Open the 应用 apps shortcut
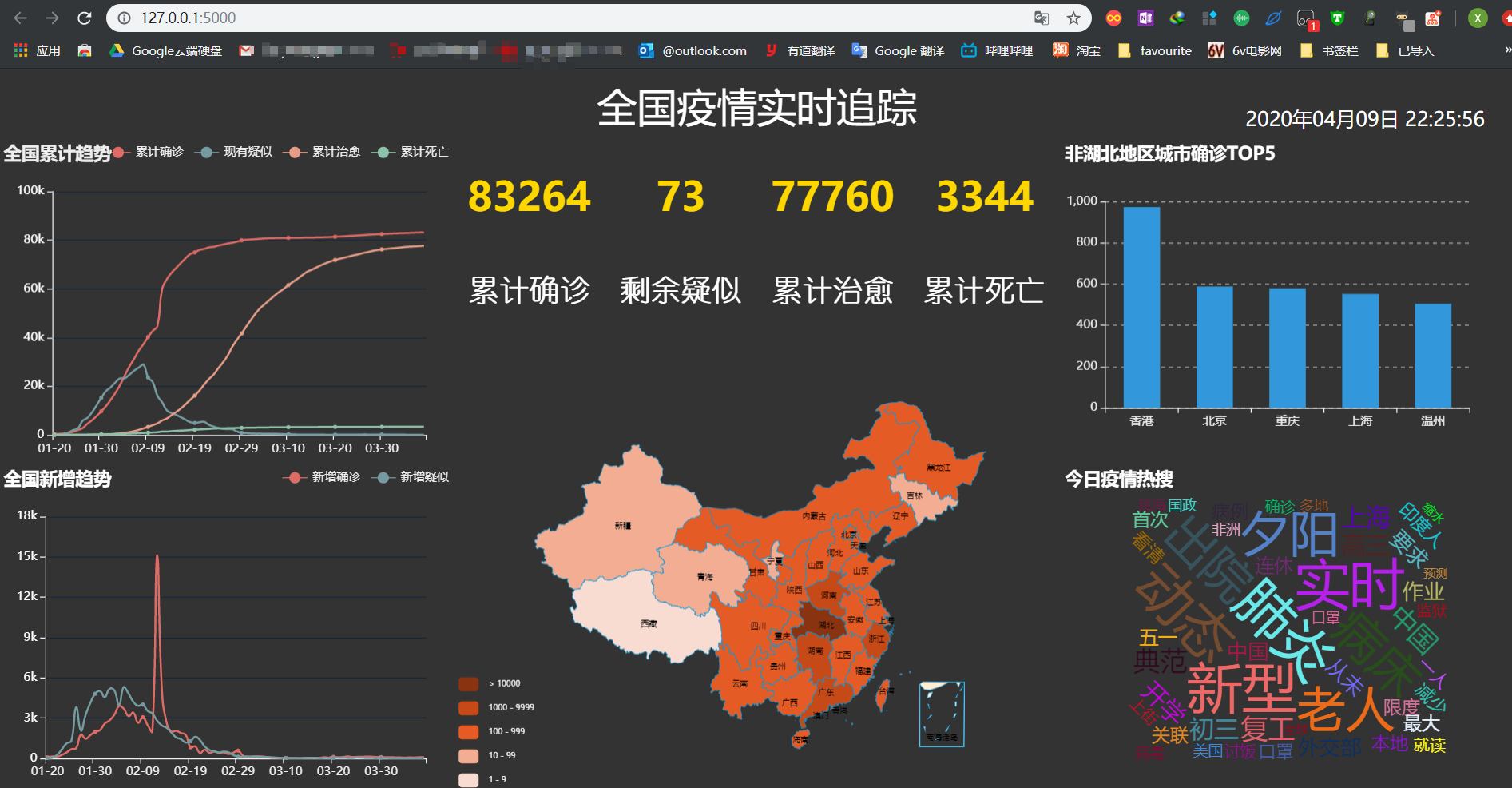Viewport: 1512px width, 788px height. 38,50
